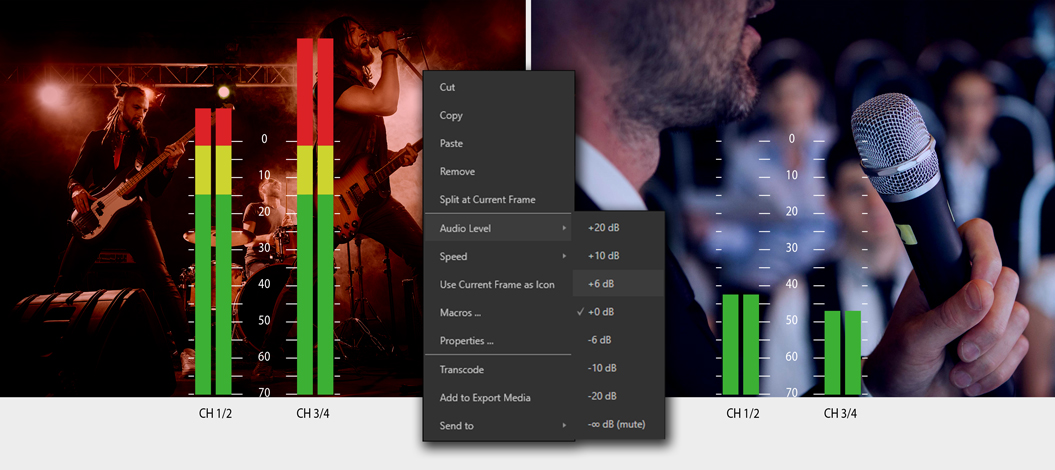The height and width of the screenshot is (470, 1055).
Task: Click Add to Export Media
Action: 485,397
